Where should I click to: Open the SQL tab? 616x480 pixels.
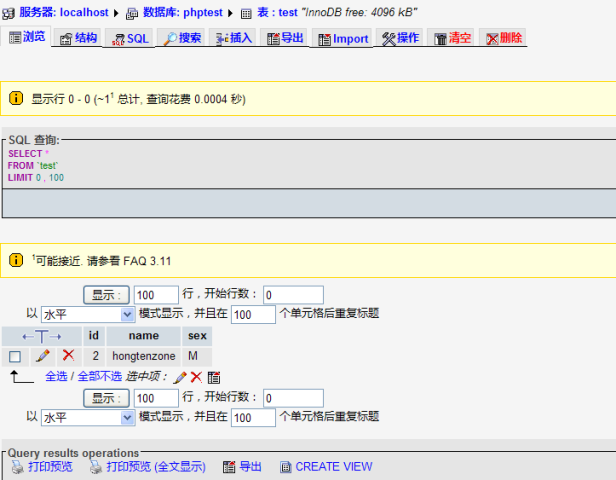[129, 38]
